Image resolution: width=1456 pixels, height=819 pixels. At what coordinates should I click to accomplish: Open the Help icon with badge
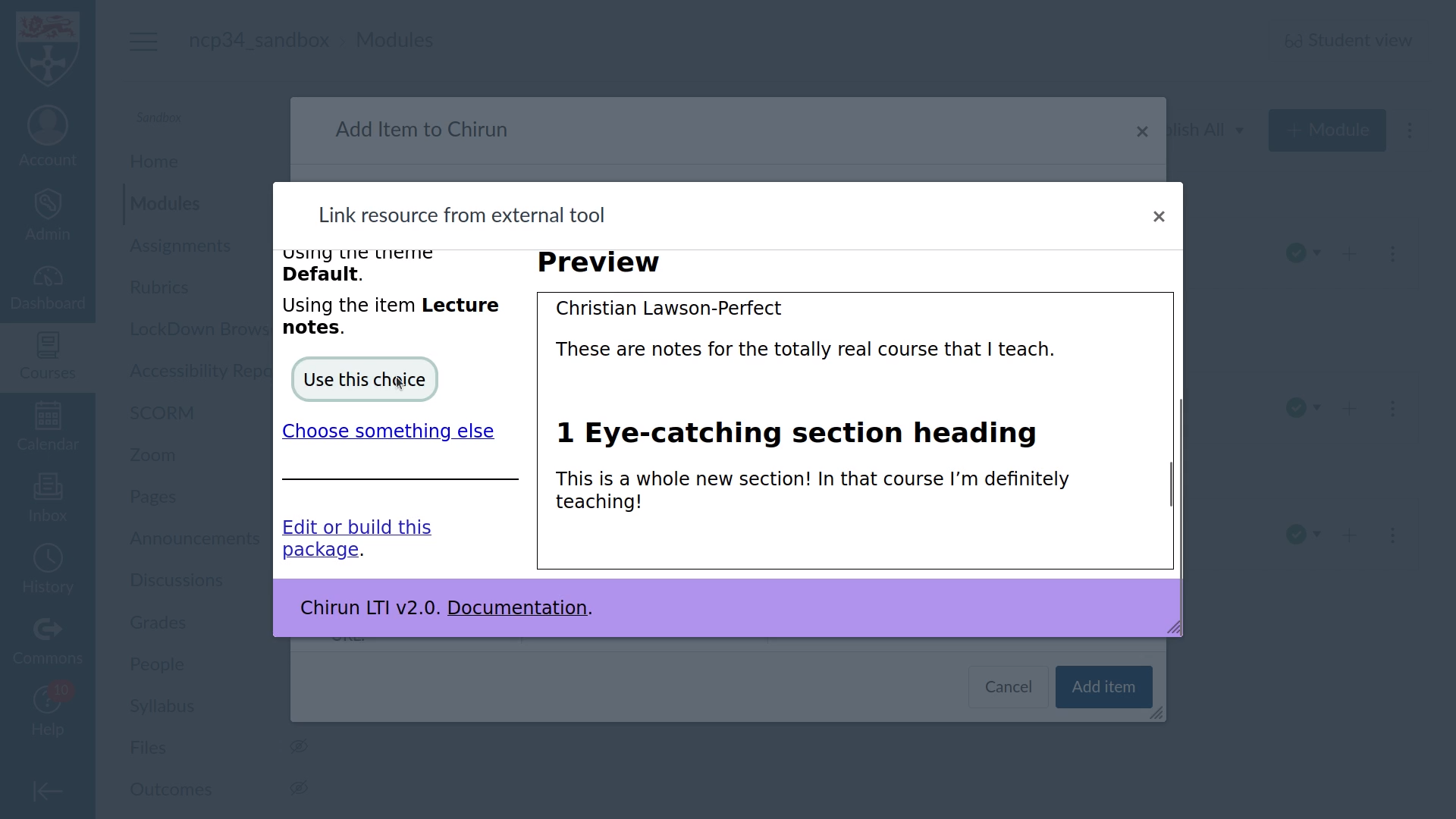[x=48, y=699]
